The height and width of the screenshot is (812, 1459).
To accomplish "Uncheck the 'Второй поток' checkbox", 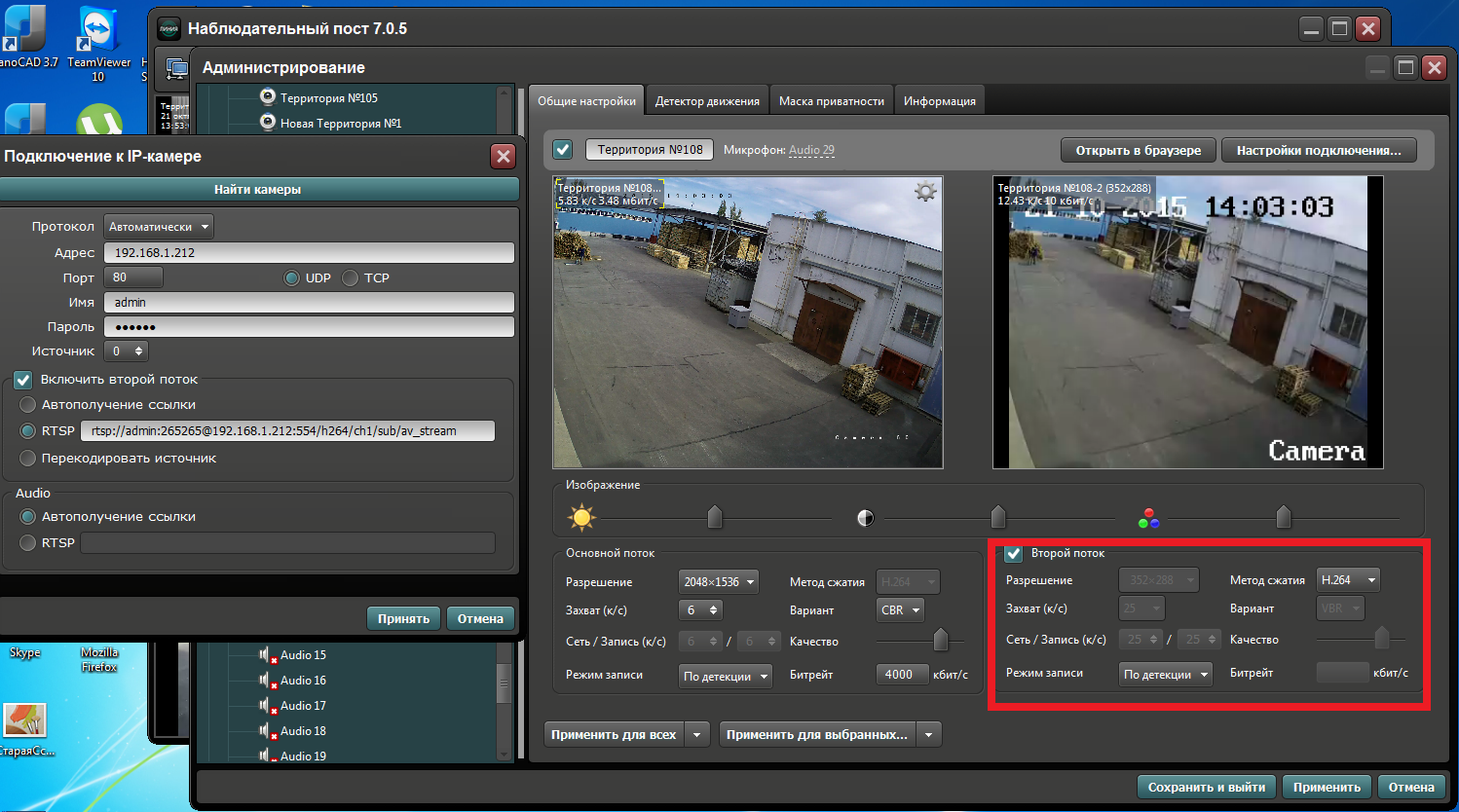I will 1014,554.
